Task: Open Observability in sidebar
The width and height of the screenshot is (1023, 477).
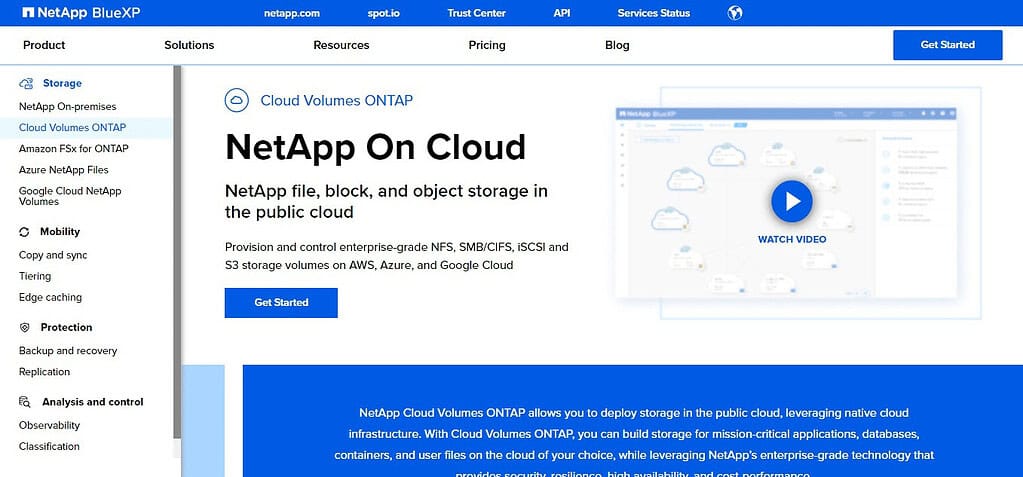Action: click(50, 425)
